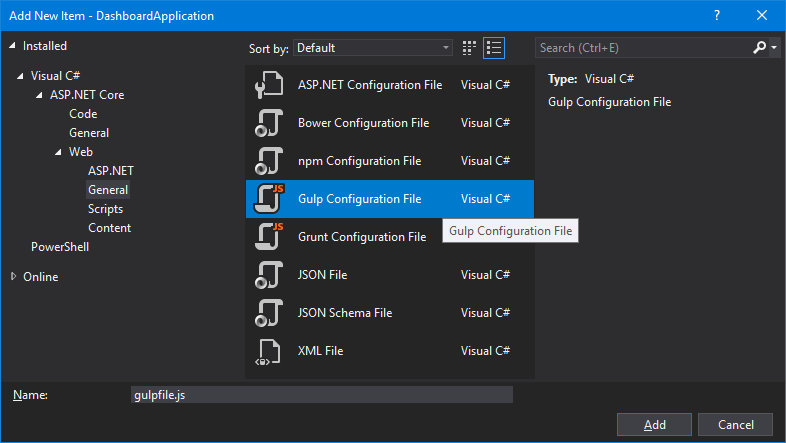Click Visual C# in the ASP.NET Configuration row
Viewport: 786px width, 443px height.
485,85
